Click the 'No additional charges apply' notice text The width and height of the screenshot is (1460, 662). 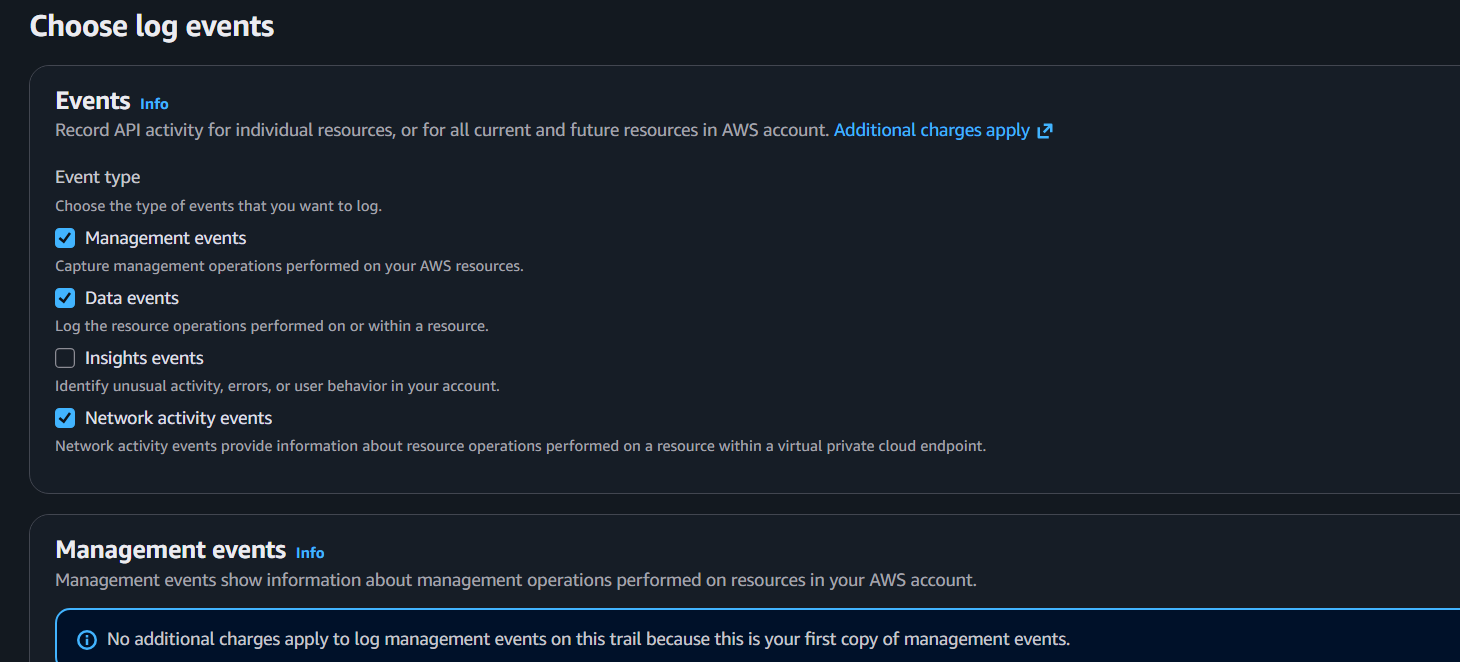(588, 639)
